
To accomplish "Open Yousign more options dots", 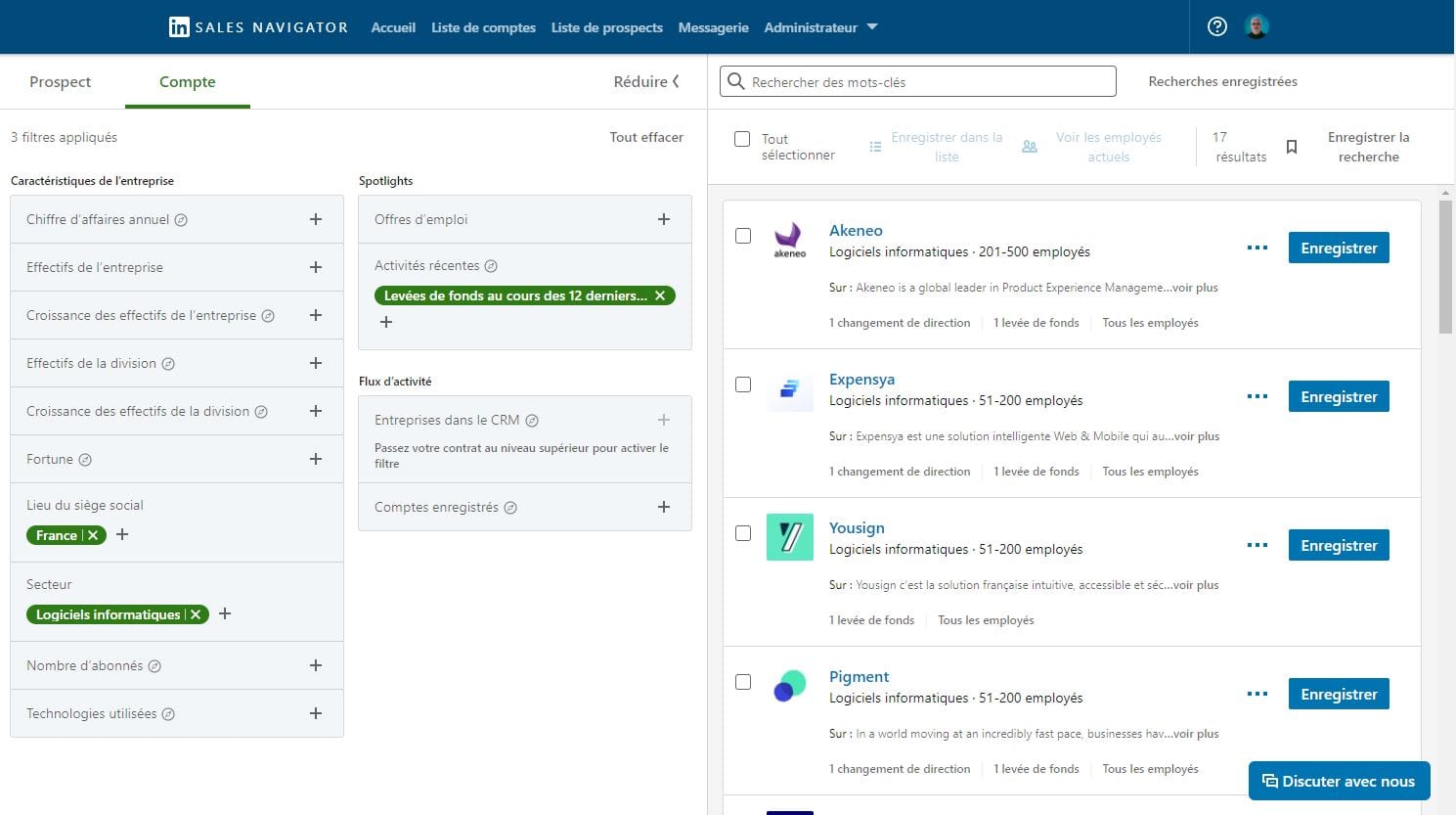I will pyautogui.click(x=1257, y=545).
